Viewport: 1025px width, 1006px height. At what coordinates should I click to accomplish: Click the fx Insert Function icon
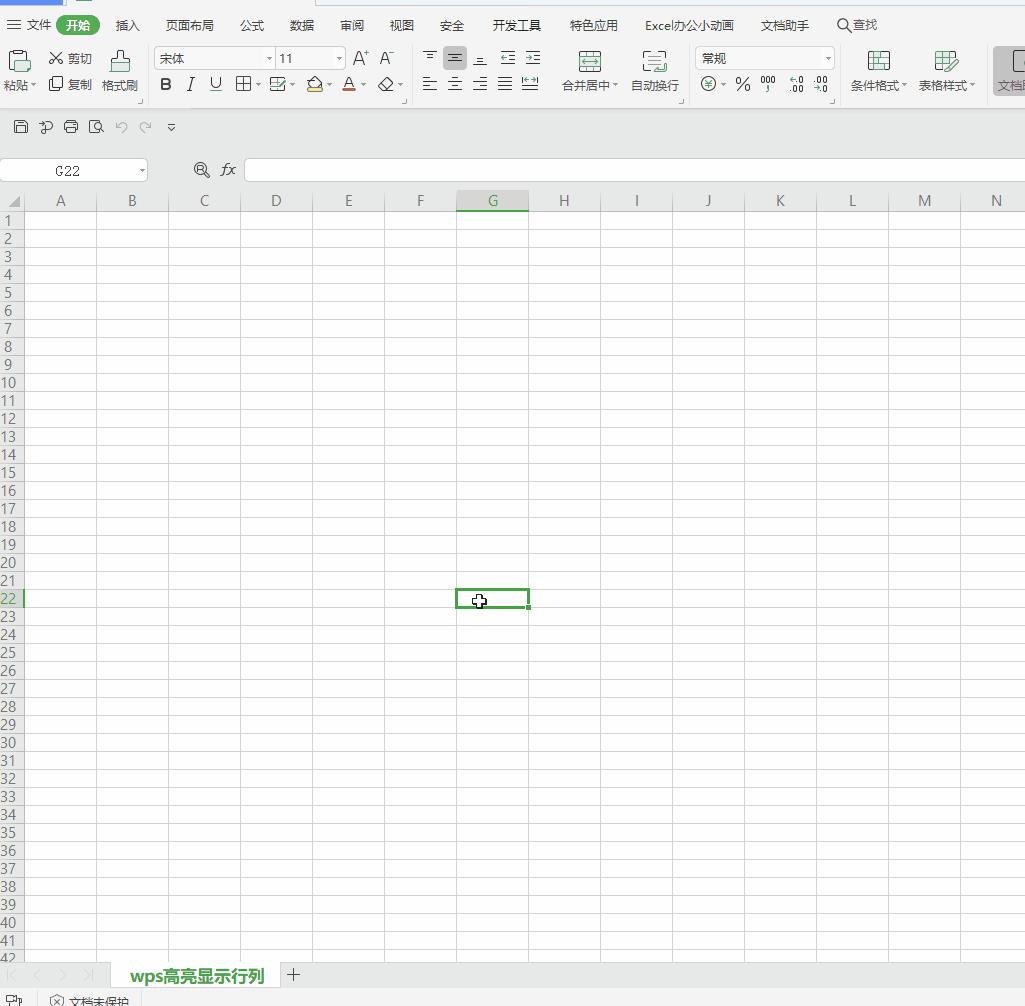[x=228, y=170]
